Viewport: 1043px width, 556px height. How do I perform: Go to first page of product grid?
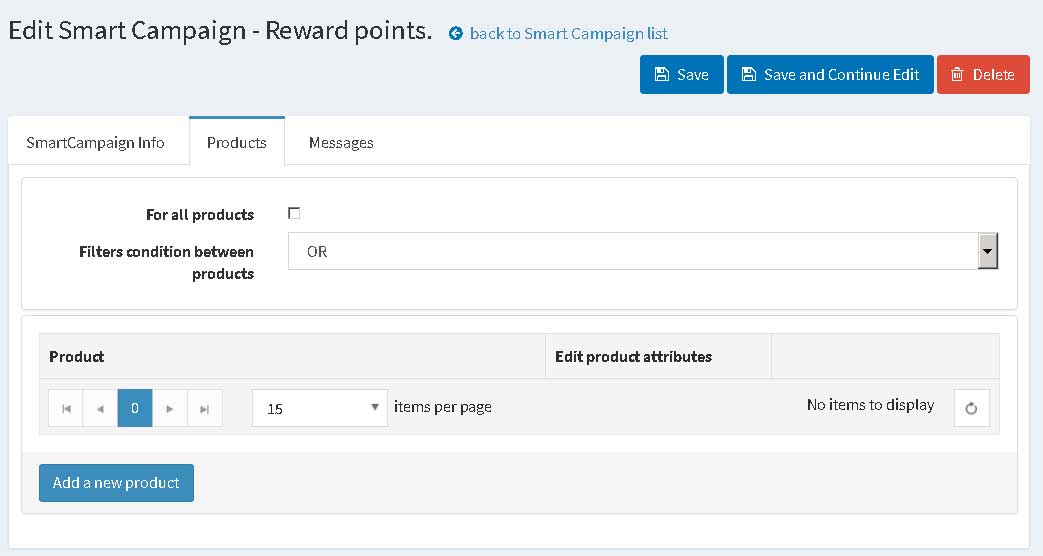click(x=66, y=408)
